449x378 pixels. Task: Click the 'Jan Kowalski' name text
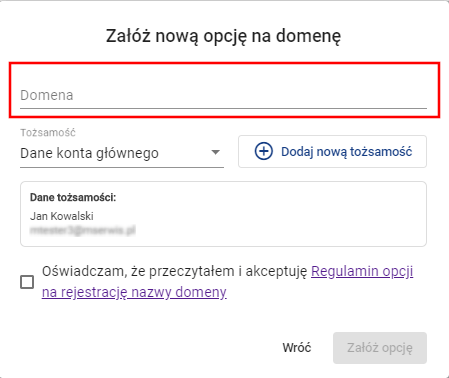click(62, 216)
